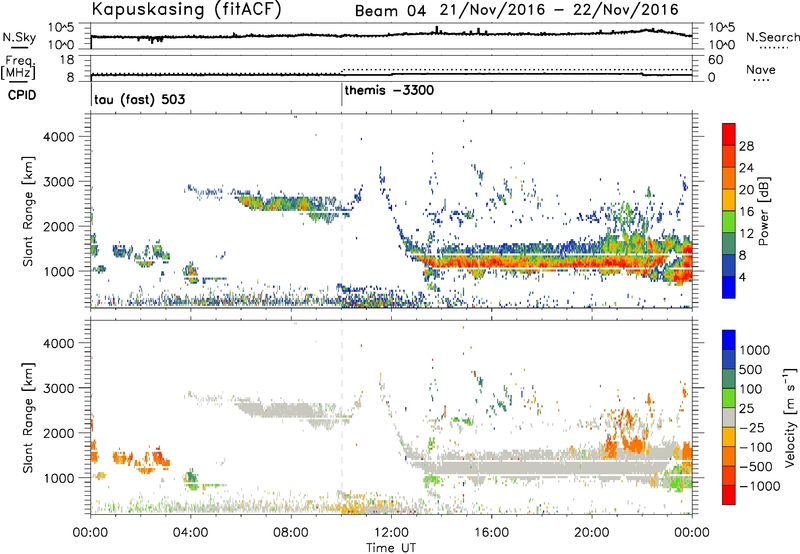
Task: Click the orange velocity patch near 21:00 at 1700 km
Action: 635,445
